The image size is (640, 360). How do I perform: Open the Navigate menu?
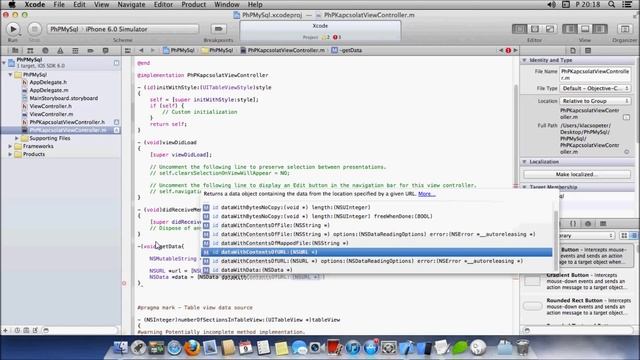(x=131, y=4)
